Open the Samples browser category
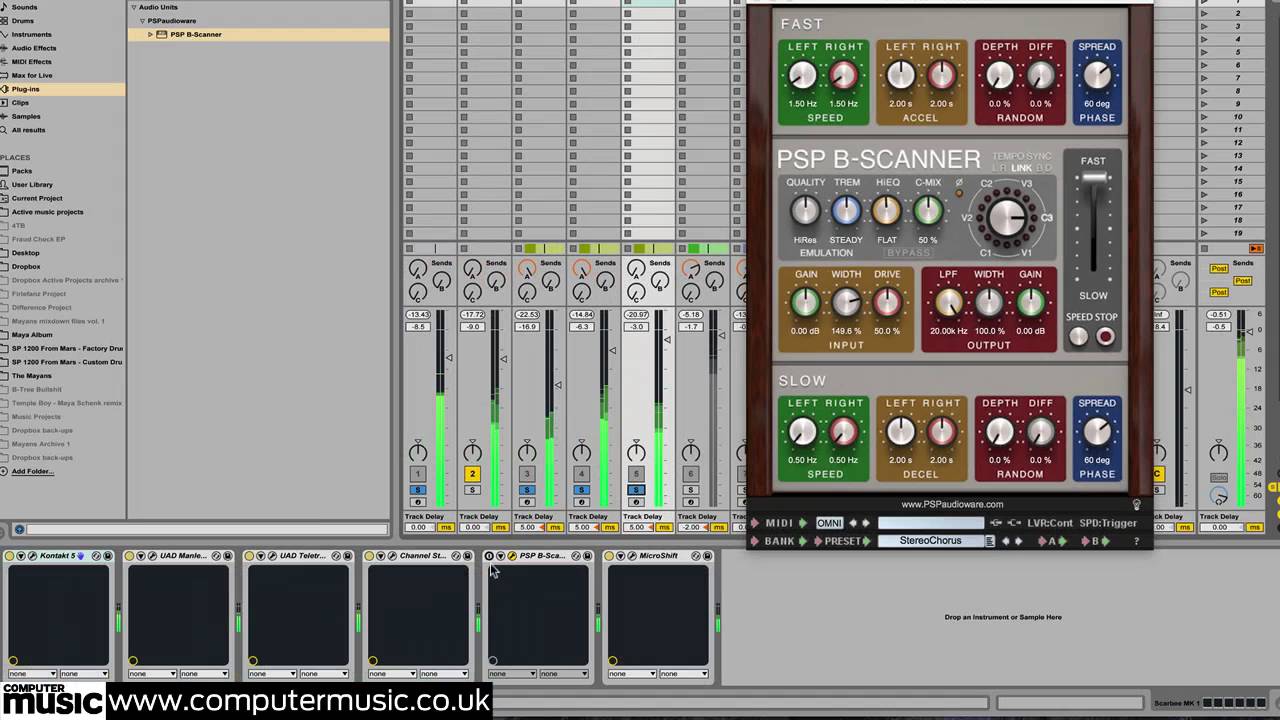The height and width of the screenshot is (720, 1280). (26, 116)
